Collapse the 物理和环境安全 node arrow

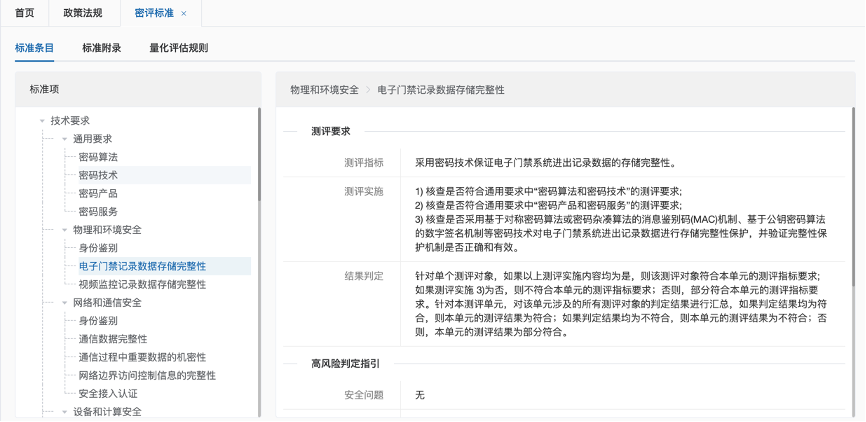click(x=64, y=230)
